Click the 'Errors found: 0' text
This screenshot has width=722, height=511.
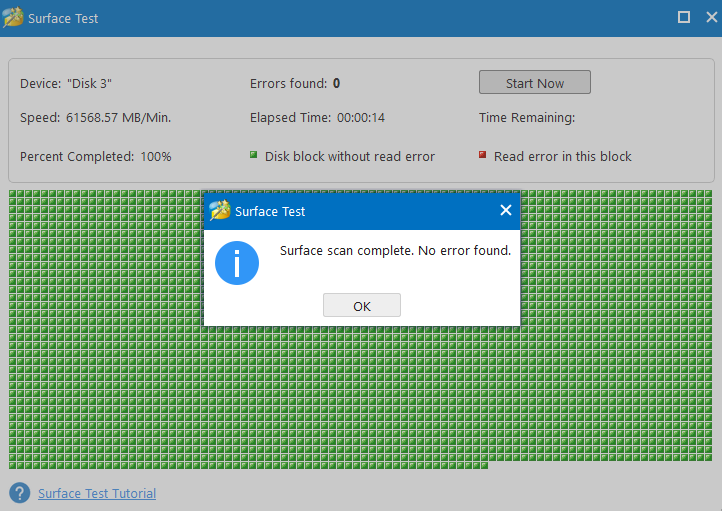tap(295, 84)
